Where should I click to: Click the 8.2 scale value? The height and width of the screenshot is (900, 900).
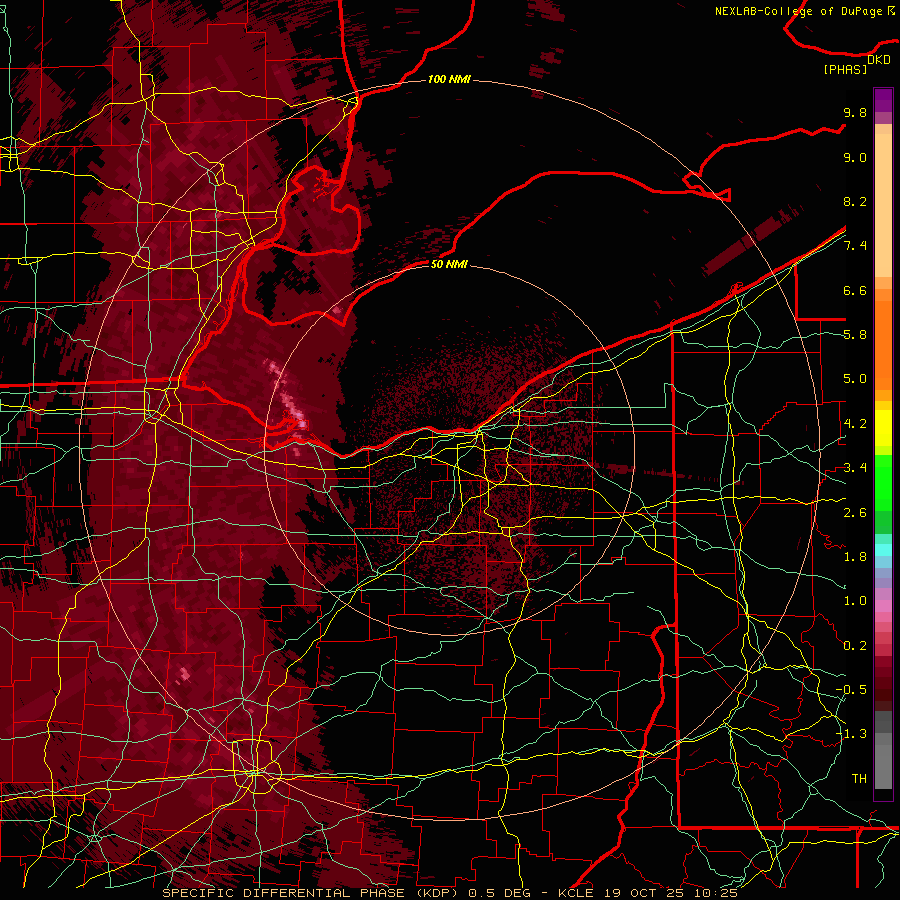(855, 202)
